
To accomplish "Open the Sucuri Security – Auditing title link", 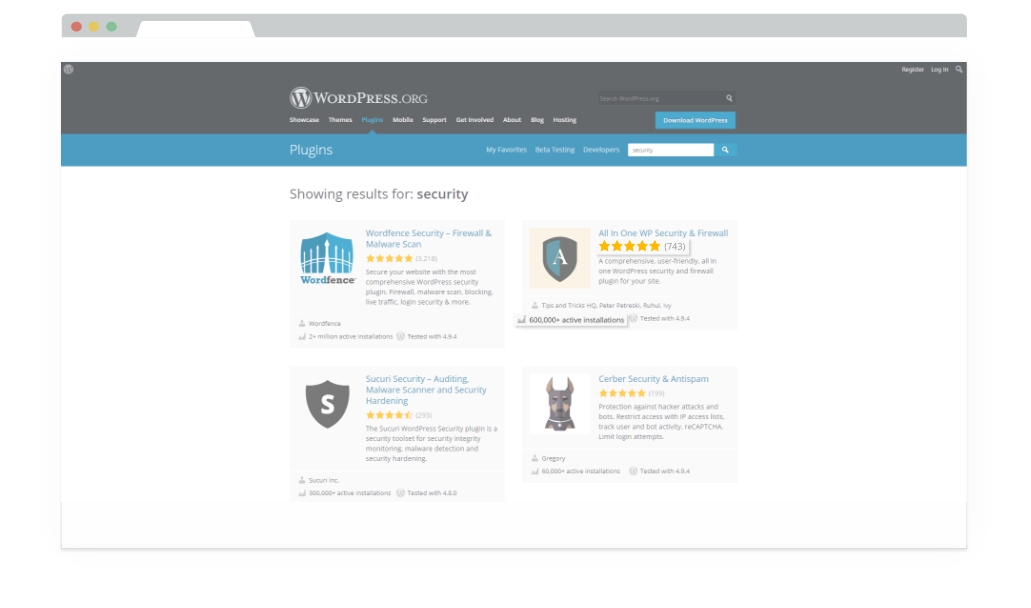I will [426, 390].
